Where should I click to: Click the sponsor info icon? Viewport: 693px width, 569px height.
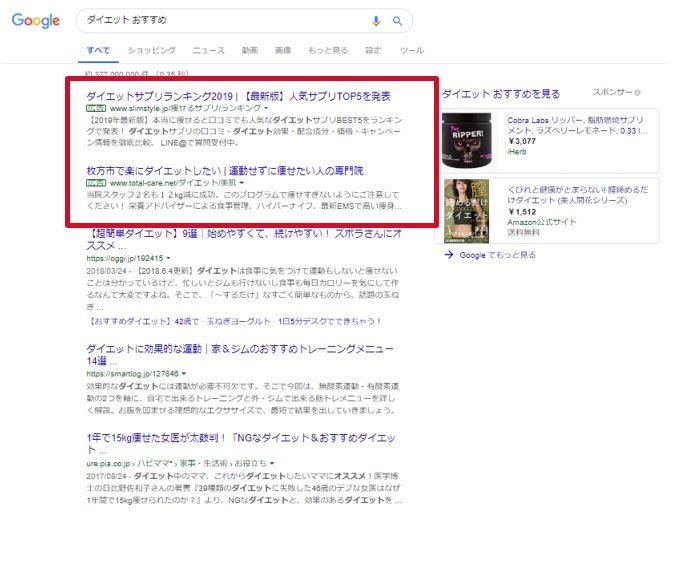pos(637,93)
